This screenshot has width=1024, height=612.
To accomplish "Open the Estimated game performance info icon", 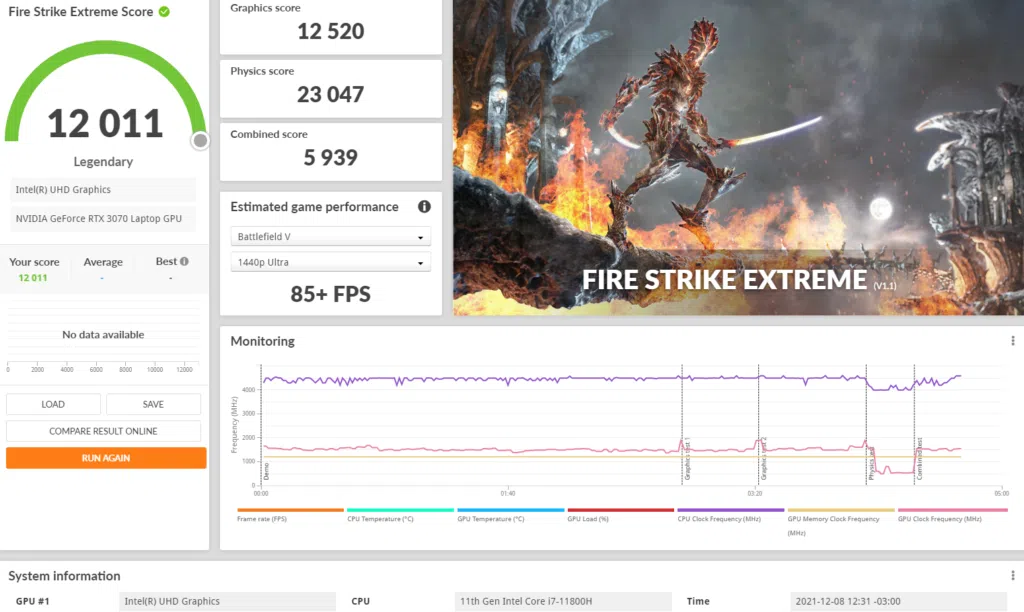I will 424,207.
